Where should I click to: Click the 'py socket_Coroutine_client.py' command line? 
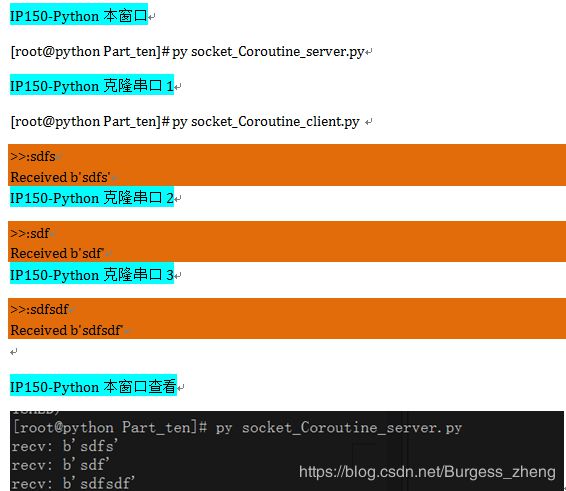185,122
